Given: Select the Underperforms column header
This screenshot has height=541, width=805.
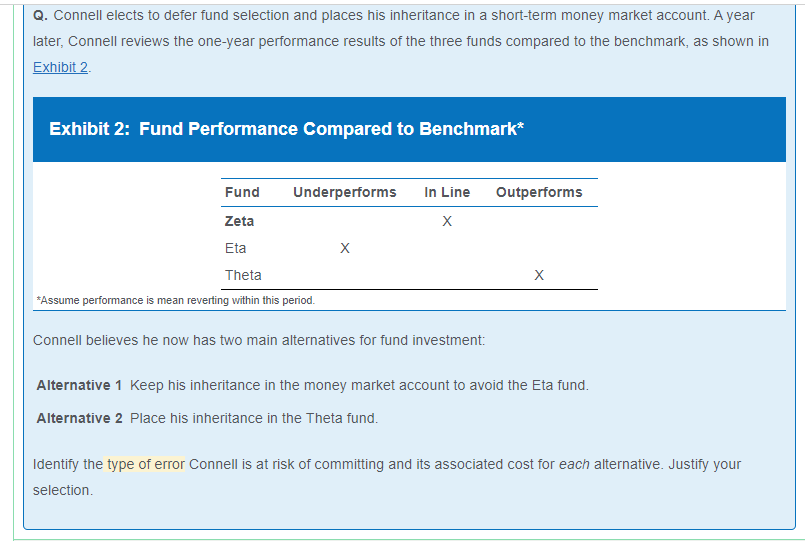Looking at the screenshot, I should coord(344,192).
